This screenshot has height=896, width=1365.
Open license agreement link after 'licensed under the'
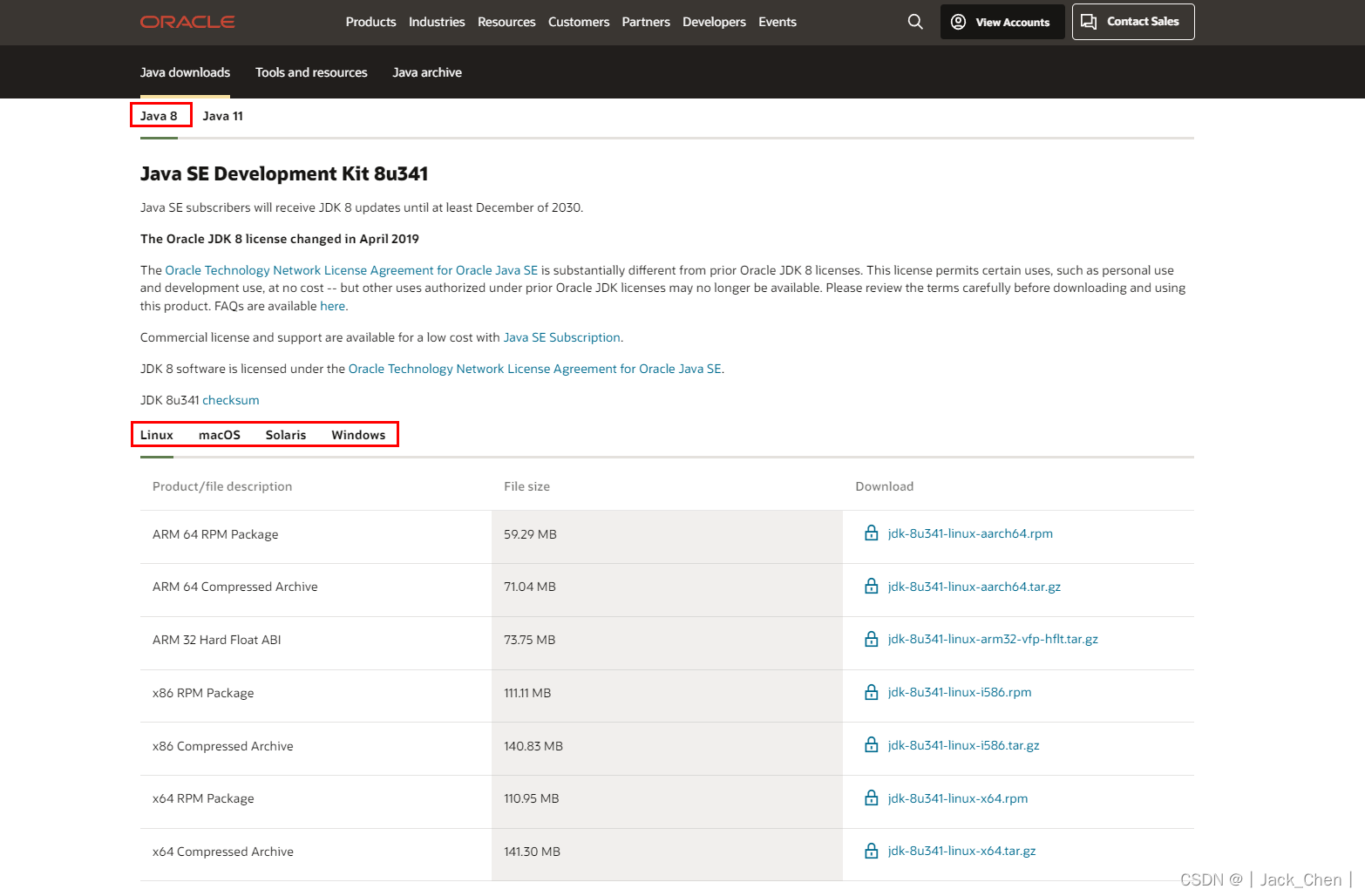coord(535,369)
